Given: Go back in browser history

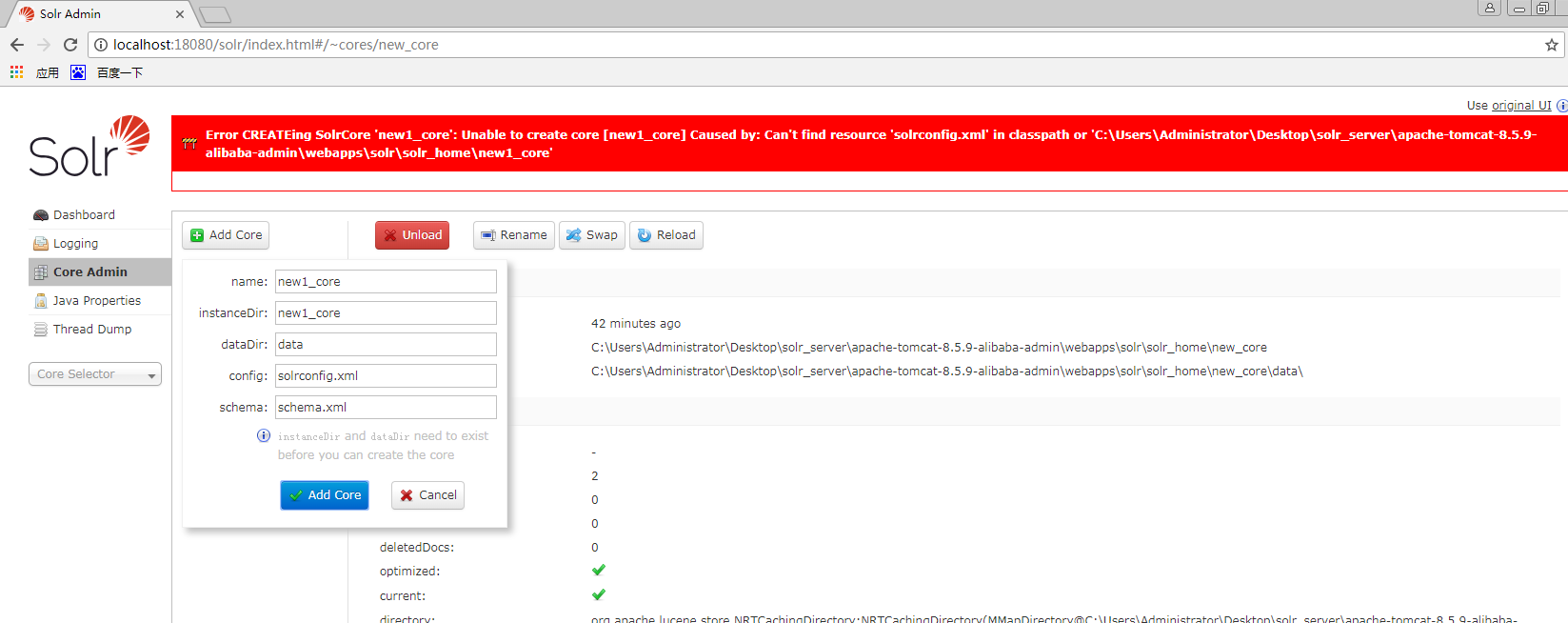Looking at the screenshot, I should tap(17, 45).
